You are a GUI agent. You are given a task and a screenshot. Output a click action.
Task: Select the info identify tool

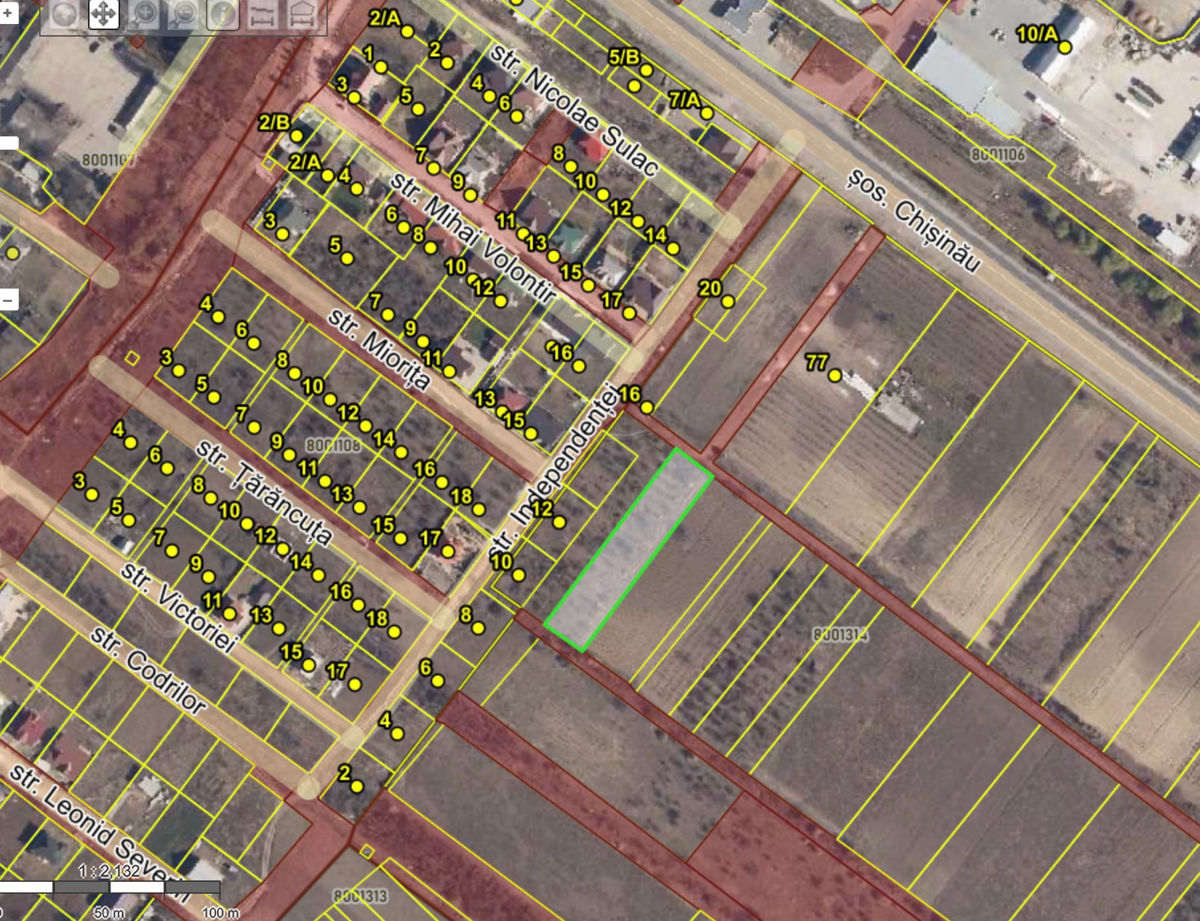click(223, 13)
